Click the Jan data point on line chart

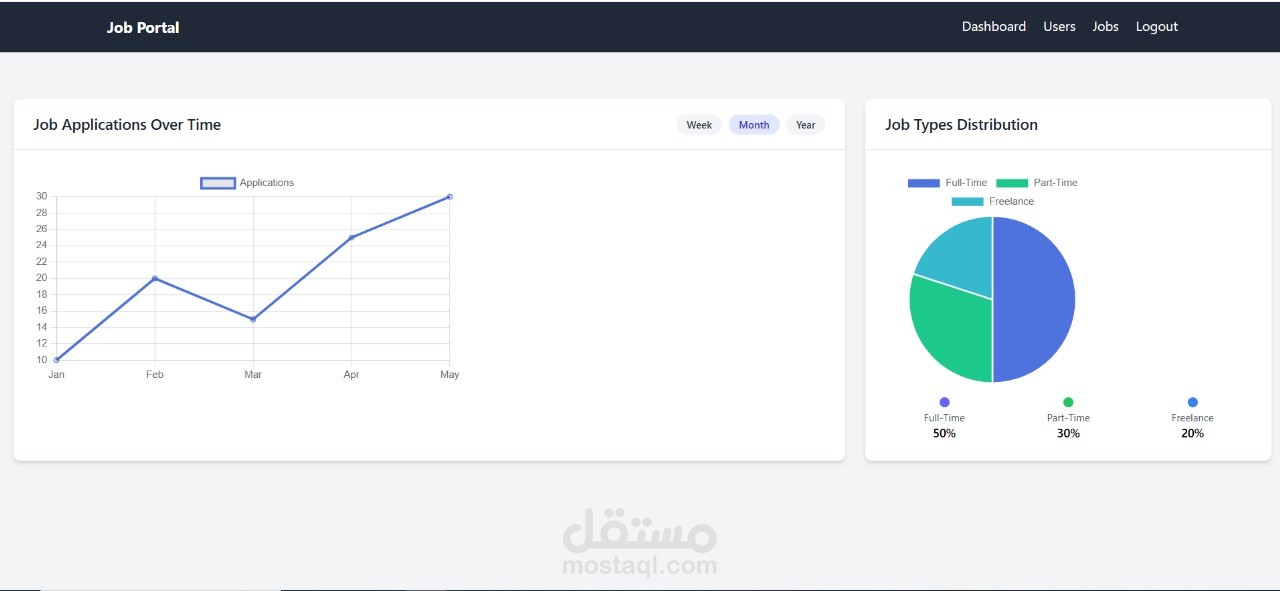56,360
